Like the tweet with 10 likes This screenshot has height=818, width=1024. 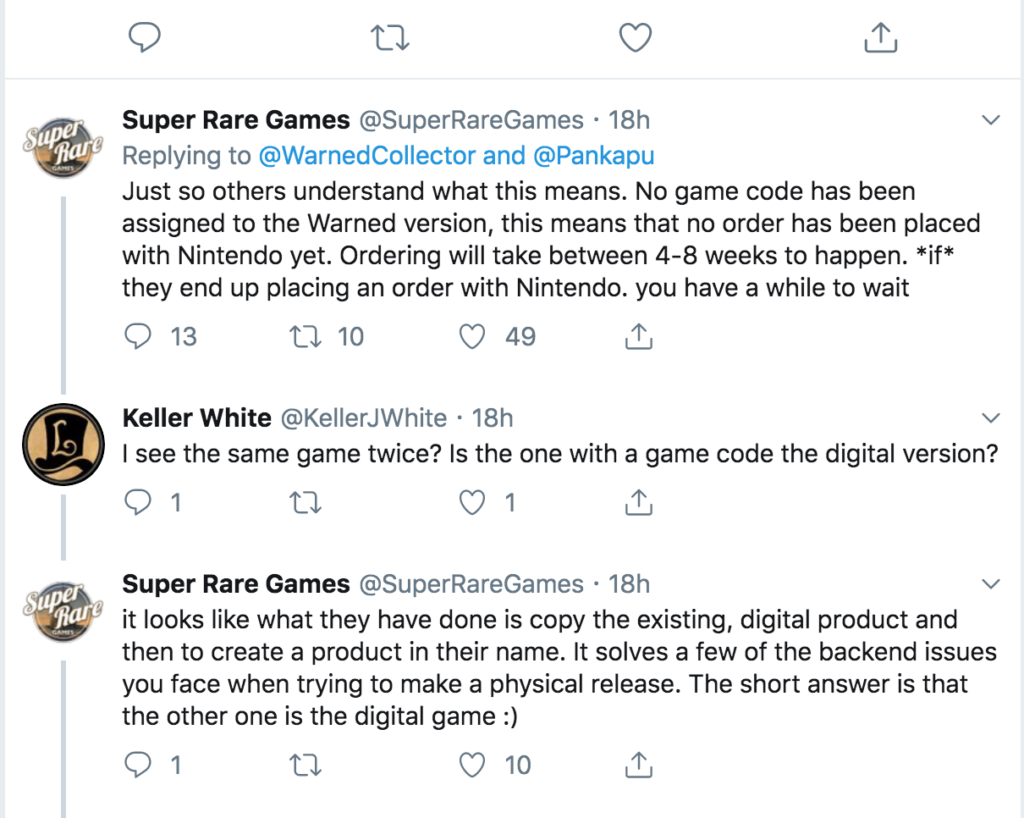[472, 766]
